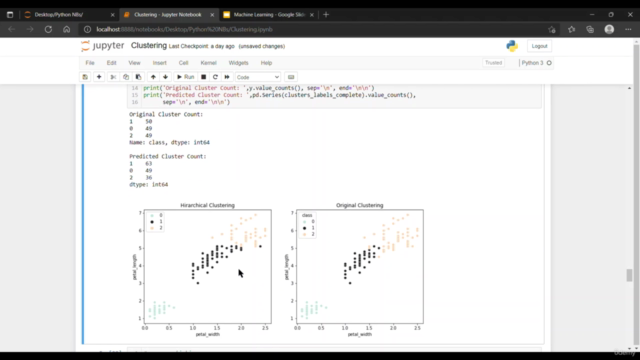Close the Clustering Jupyter Notebook tab
Image resolution: width=640 pixels, height=360 pixels.
point(212,15)
